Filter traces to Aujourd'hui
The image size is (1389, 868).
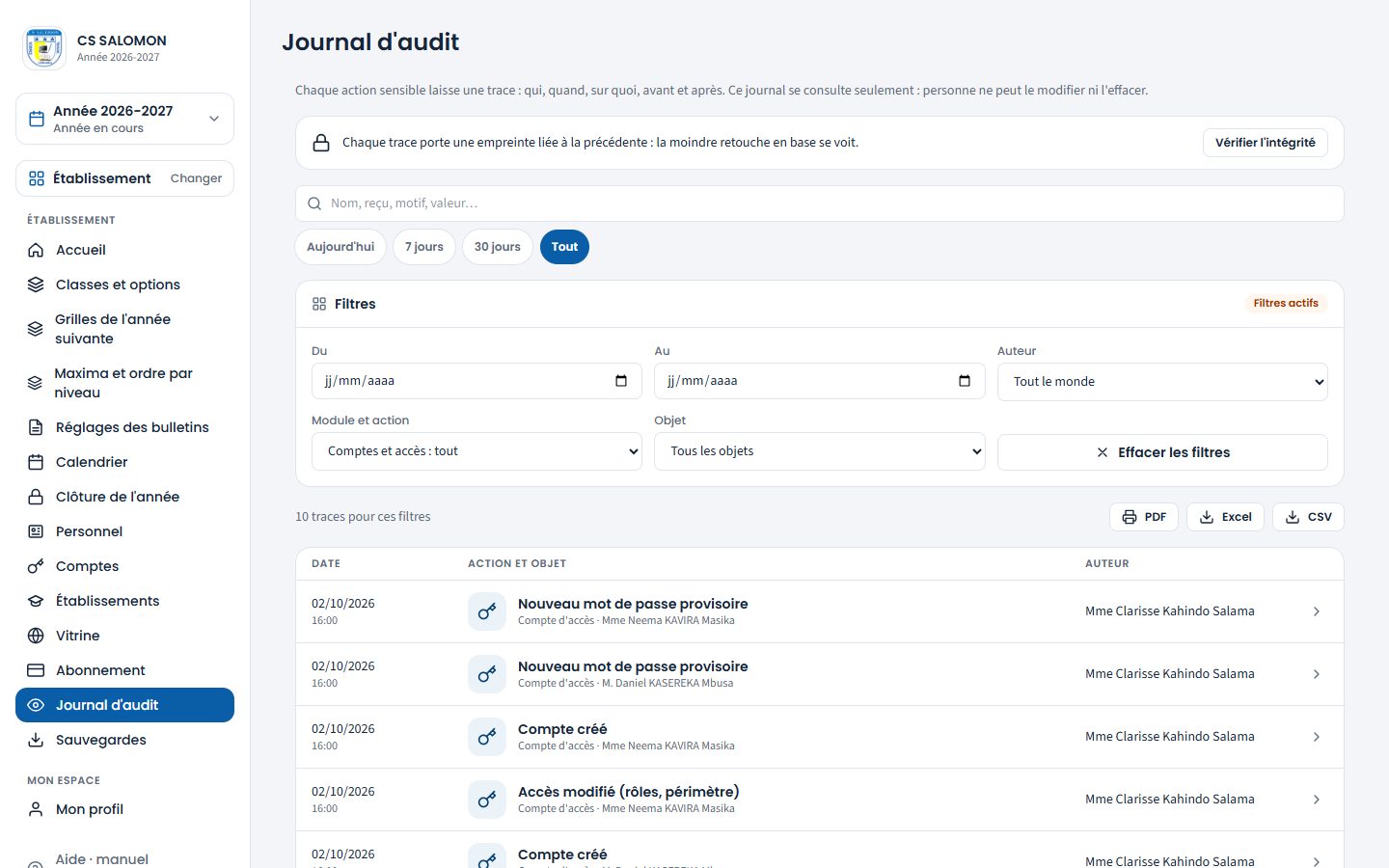tap(340, 247)
